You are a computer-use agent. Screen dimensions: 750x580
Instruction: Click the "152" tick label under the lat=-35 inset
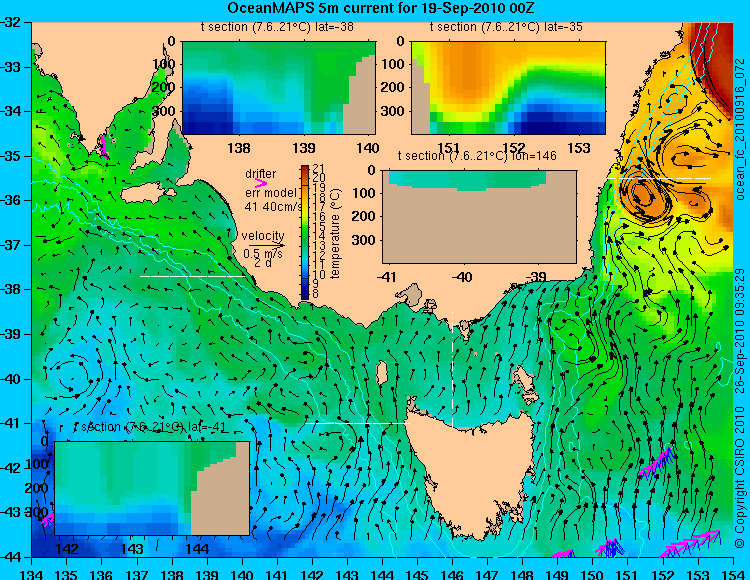(514, 148)
